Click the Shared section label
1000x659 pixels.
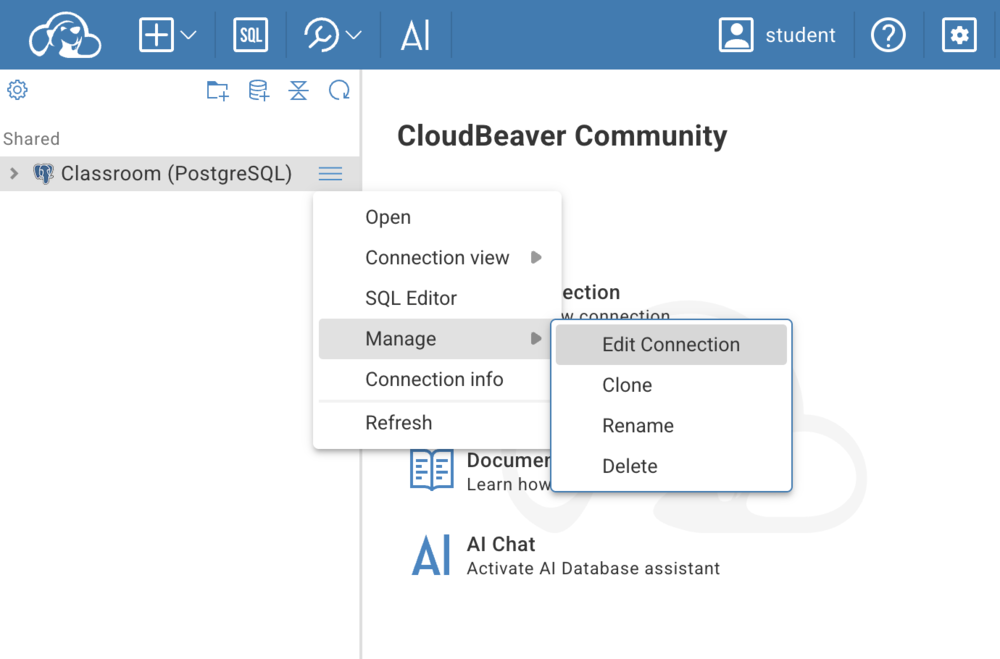pyautogui.click(x=31, y=139)
